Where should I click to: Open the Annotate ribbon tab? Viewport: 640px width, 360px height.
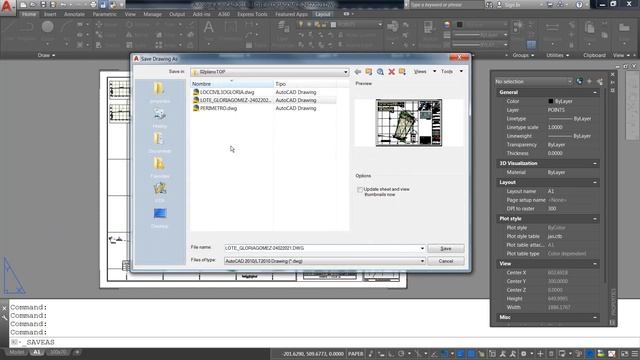pos(74,14)
